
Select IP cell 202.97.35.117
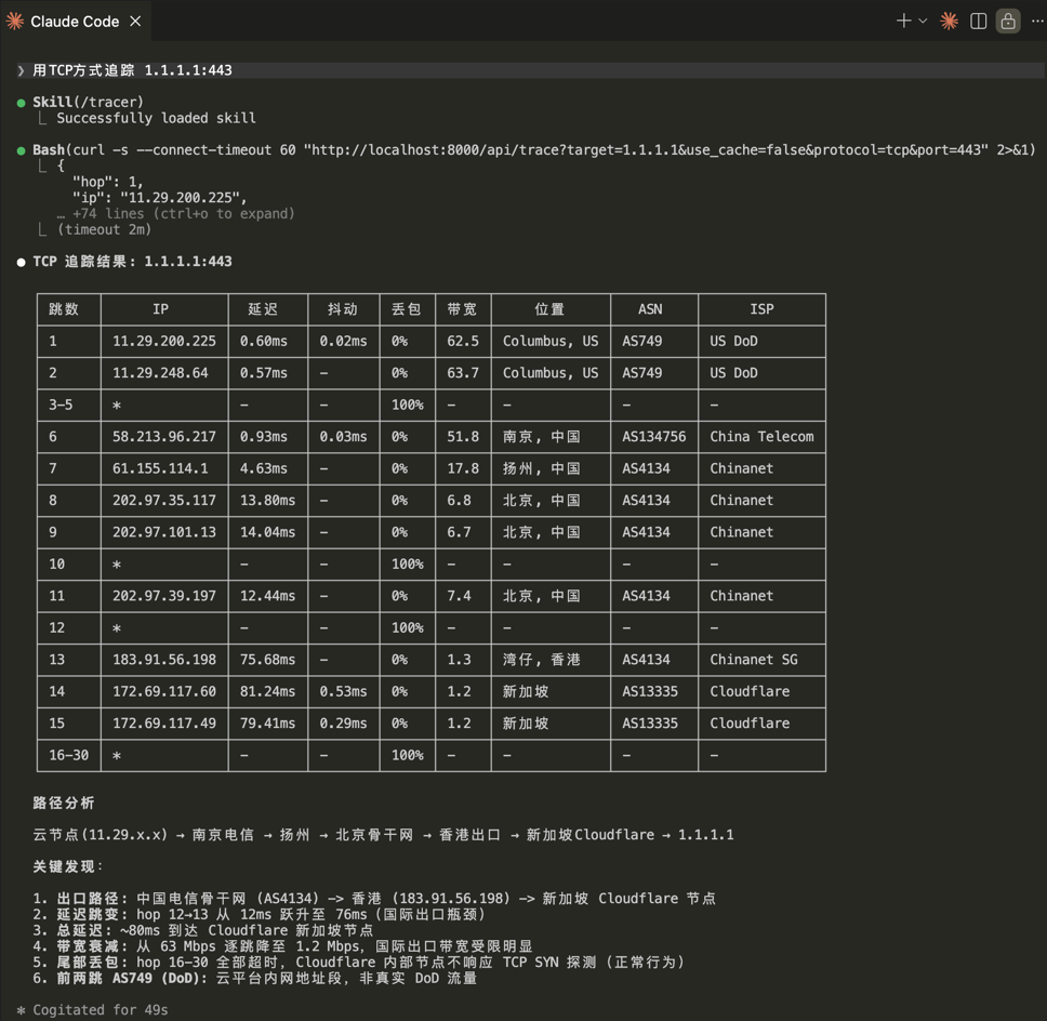pos(164,501)
